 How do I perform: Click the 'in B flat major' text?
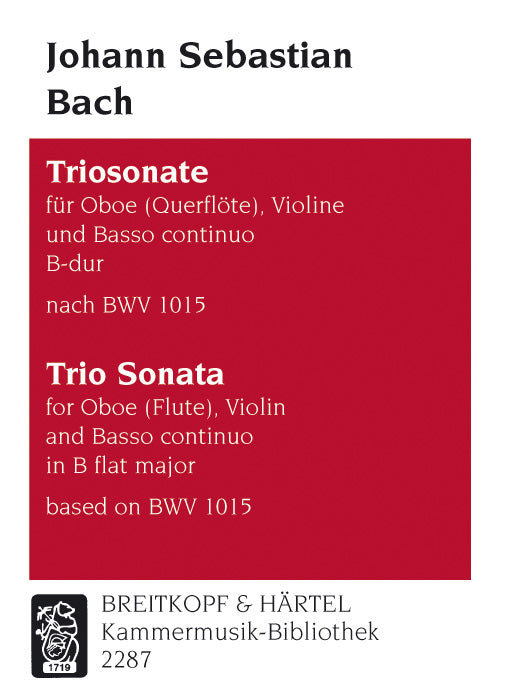point(121,466)
